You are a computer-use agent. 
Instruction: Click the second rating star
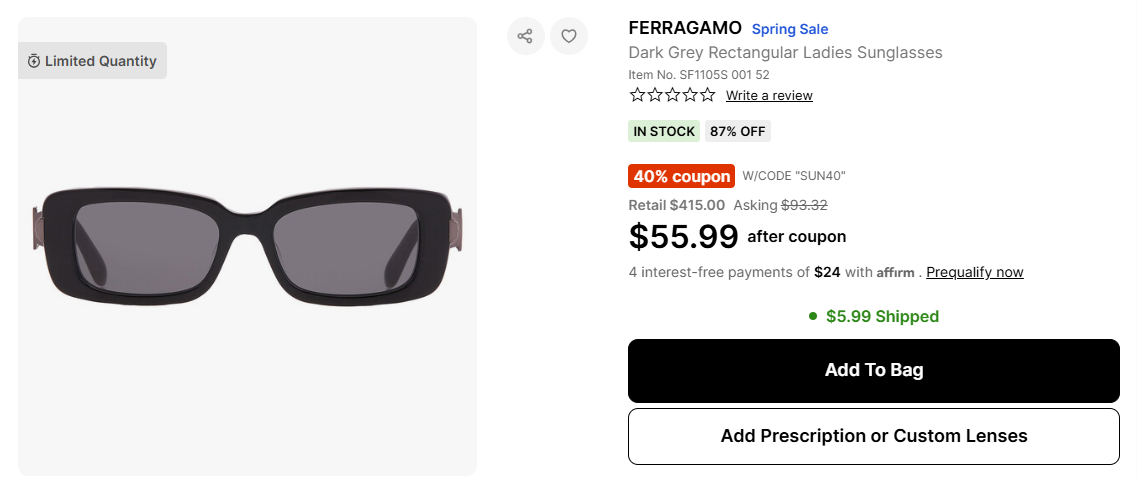655,95
